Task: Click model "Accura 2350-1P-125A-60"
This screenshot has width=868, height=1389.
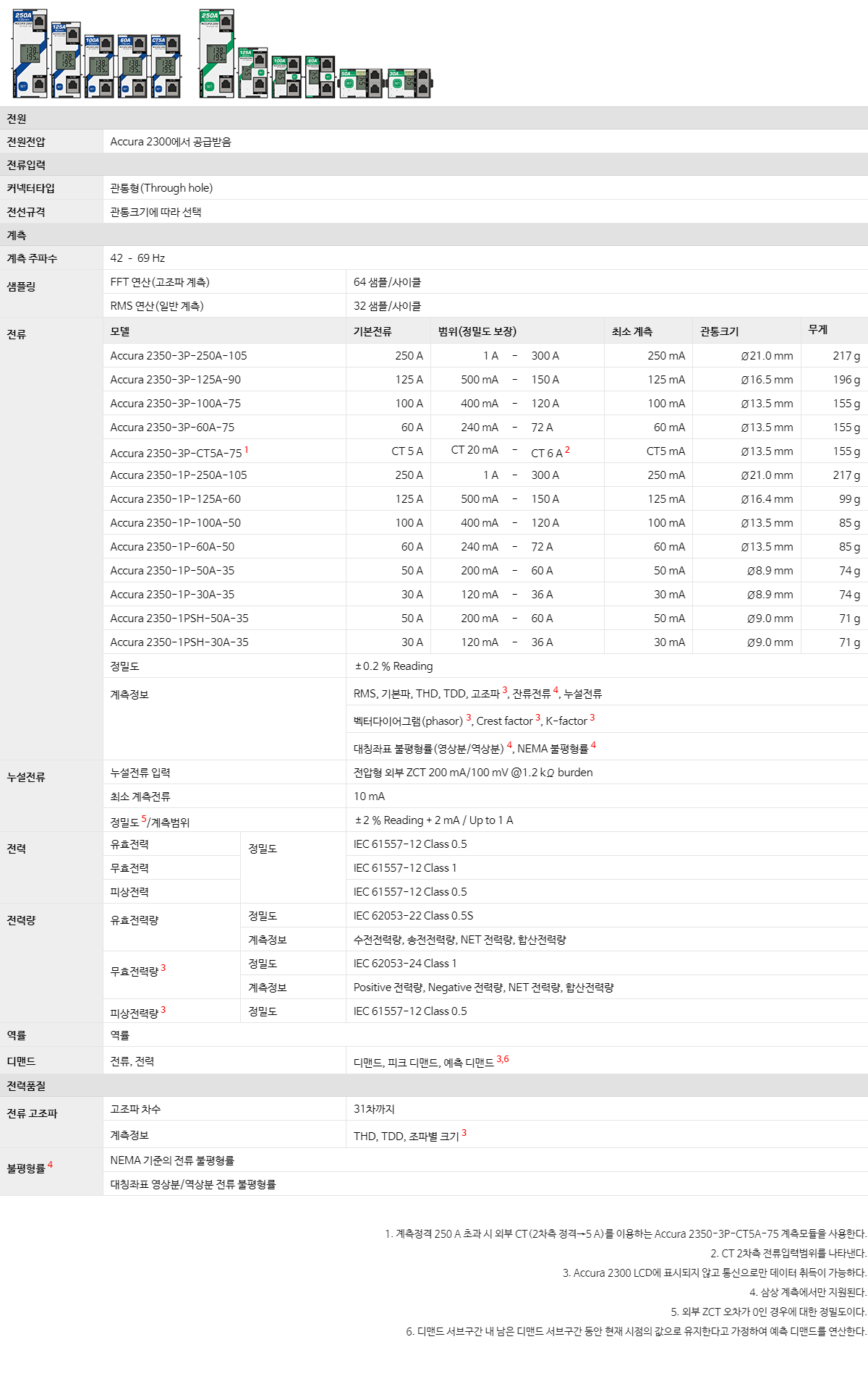Action: click(x=176, y=499)
